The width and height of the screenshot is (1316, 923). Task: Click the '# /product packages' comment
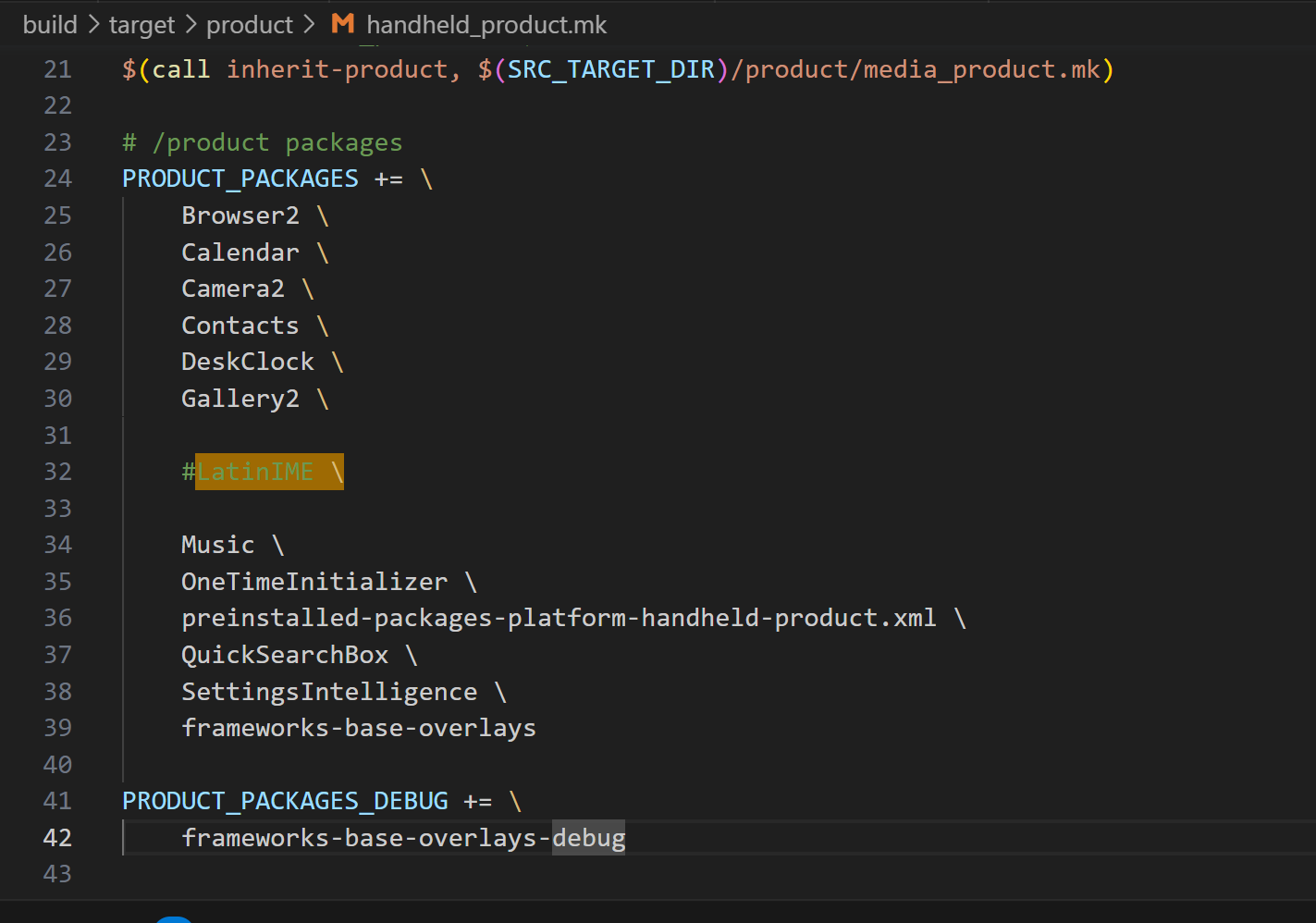pos(263,142)
